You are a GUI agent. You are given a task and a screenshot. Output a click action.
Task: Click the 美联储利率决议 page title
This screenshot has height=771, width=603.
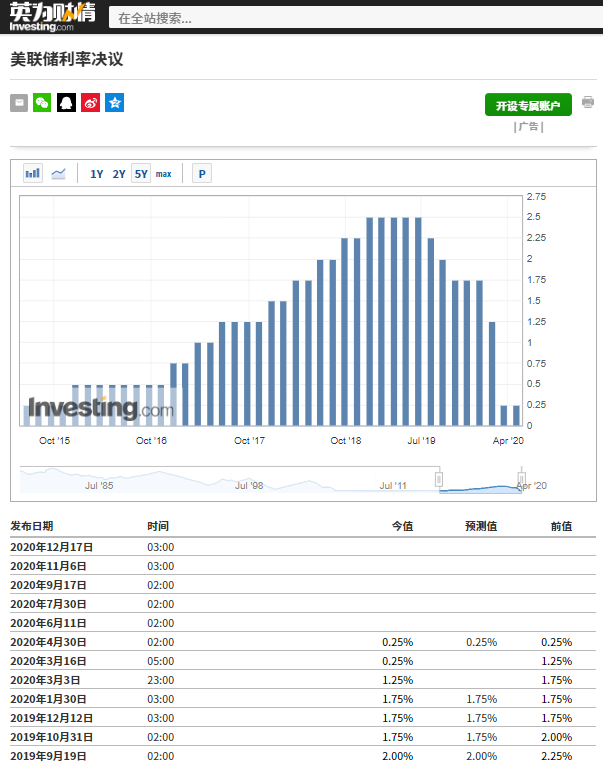point(67,59)
